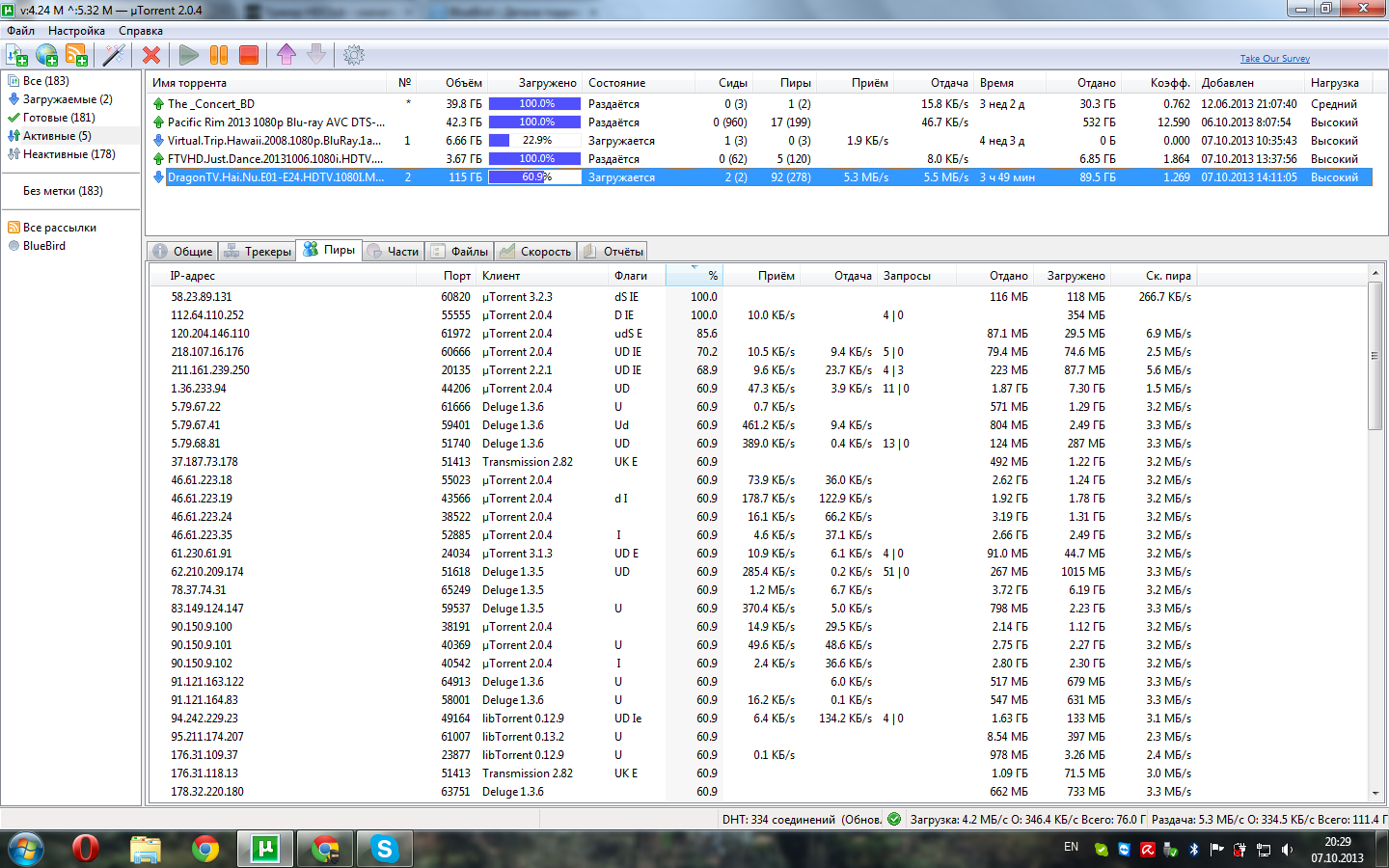The height and width of the screenshot is (868, 1389).
Task: Click the EN language indicator in tray
Action: [x=1072, y=847]
